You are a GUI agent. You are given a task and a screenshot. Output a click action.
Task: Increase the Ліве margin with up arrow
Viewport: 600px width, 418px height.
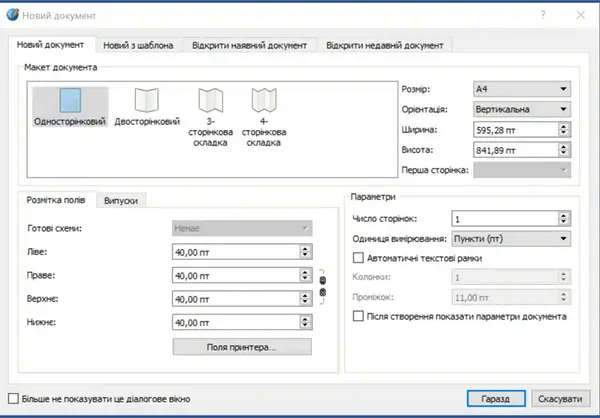coord(305,248)
